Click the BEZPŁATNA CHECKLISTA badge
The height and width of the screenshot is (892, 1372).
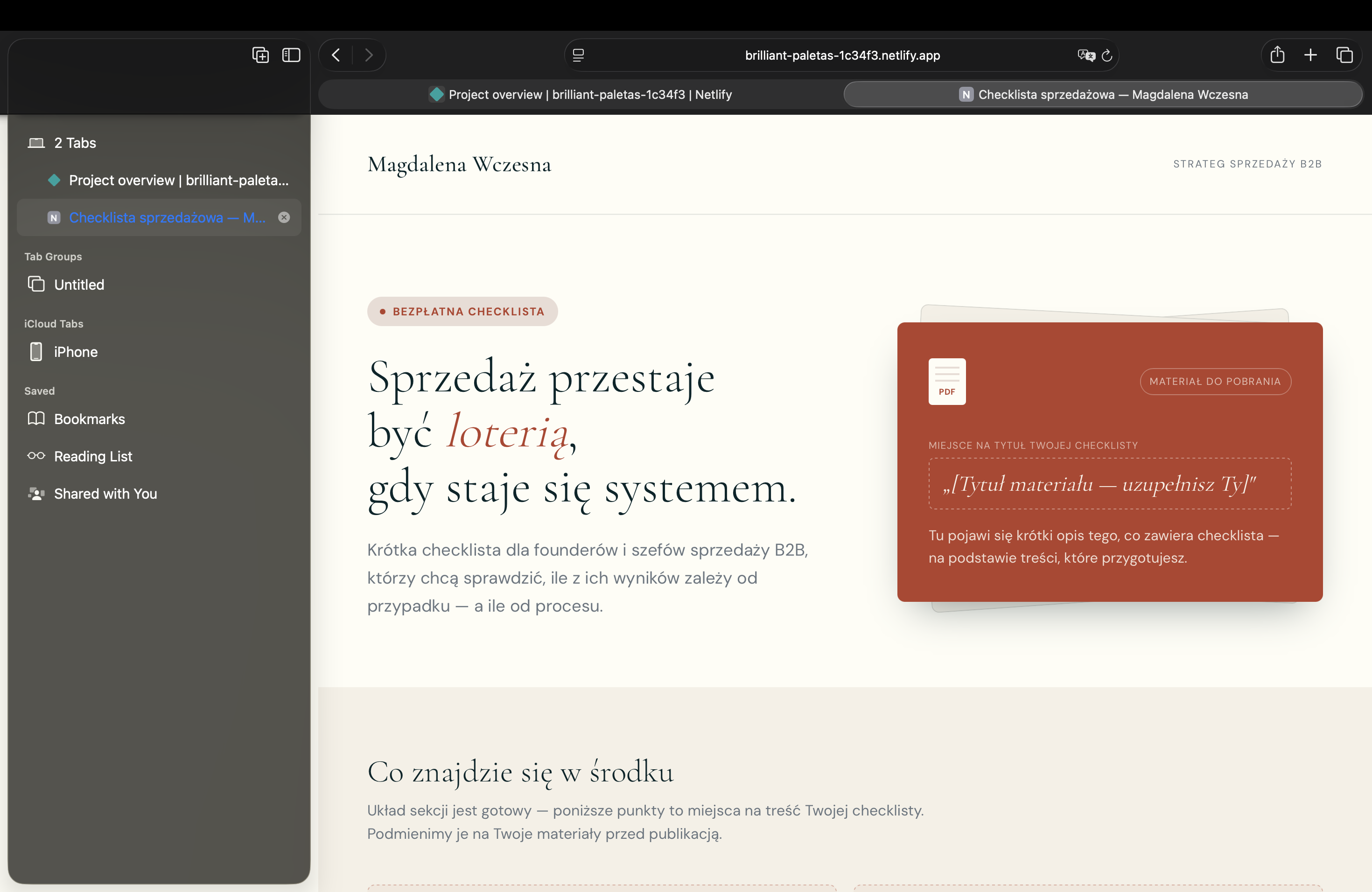[x=462, y=312]
